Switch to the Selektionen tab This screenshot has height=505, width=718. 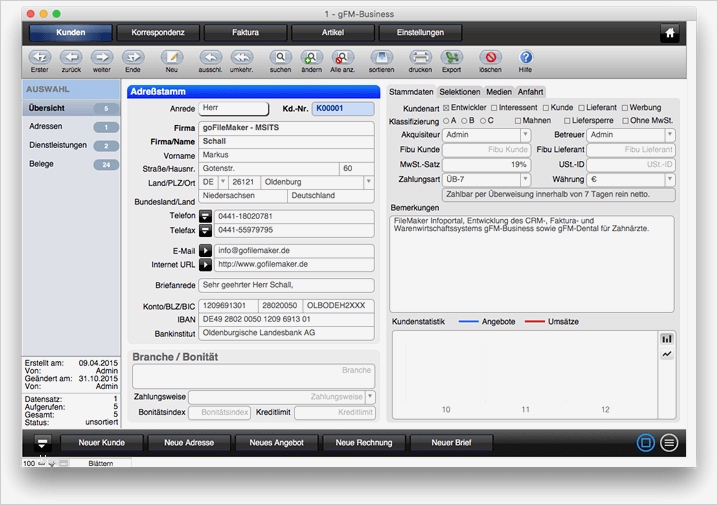pyautogui.click(x=460, y=92)
